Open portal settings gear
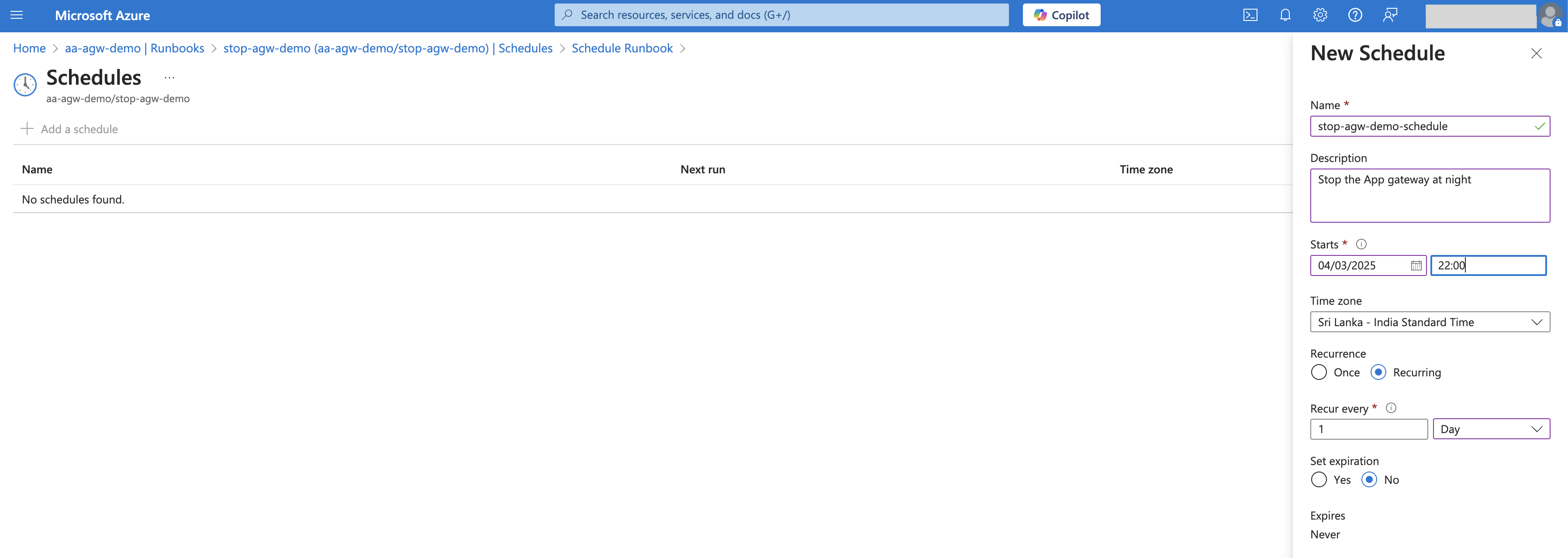This screenshot has height=558, width=1568. 1320,15
